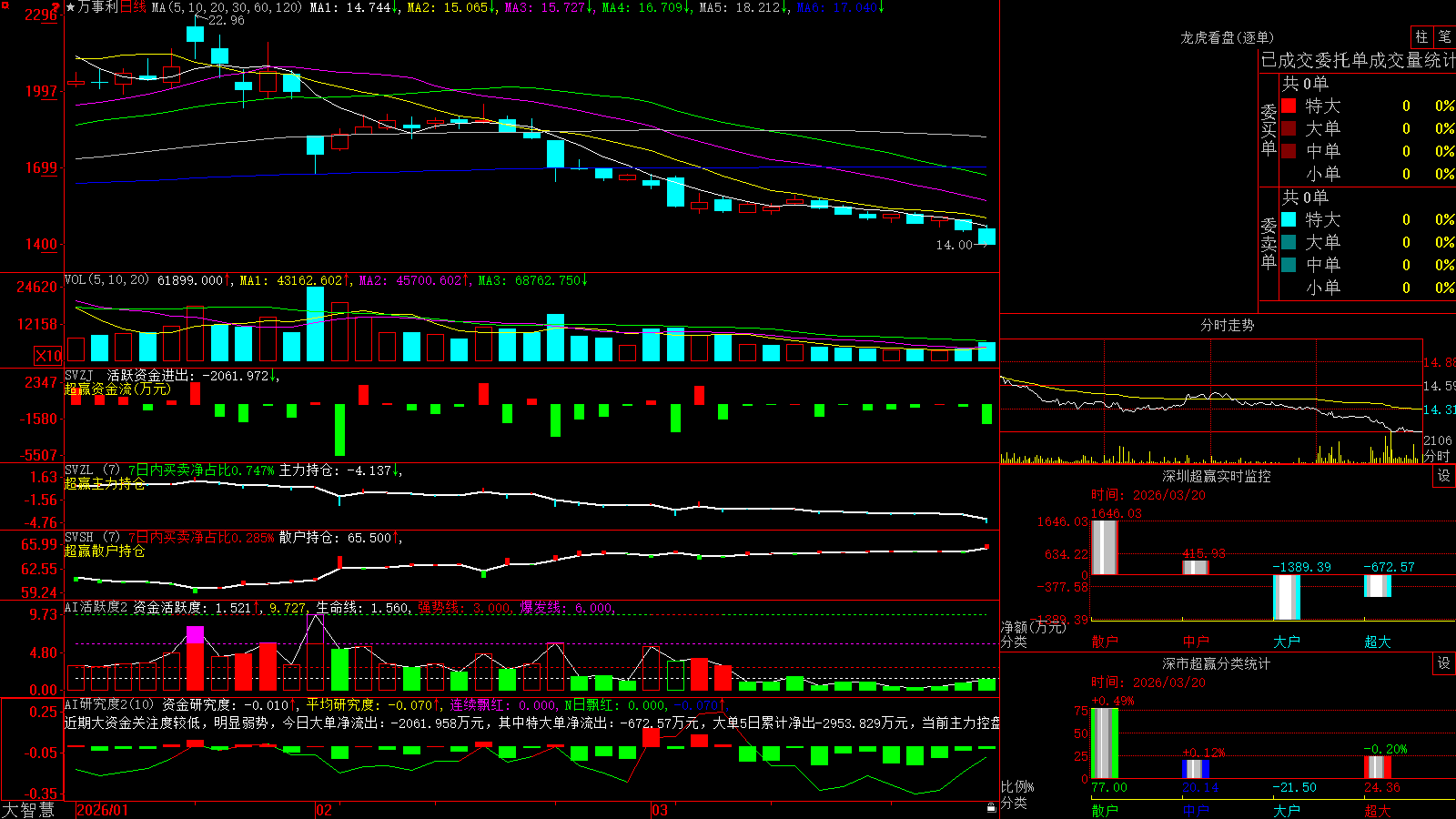Click the 分时 label under intraday chart axis

pos(1436,455)
